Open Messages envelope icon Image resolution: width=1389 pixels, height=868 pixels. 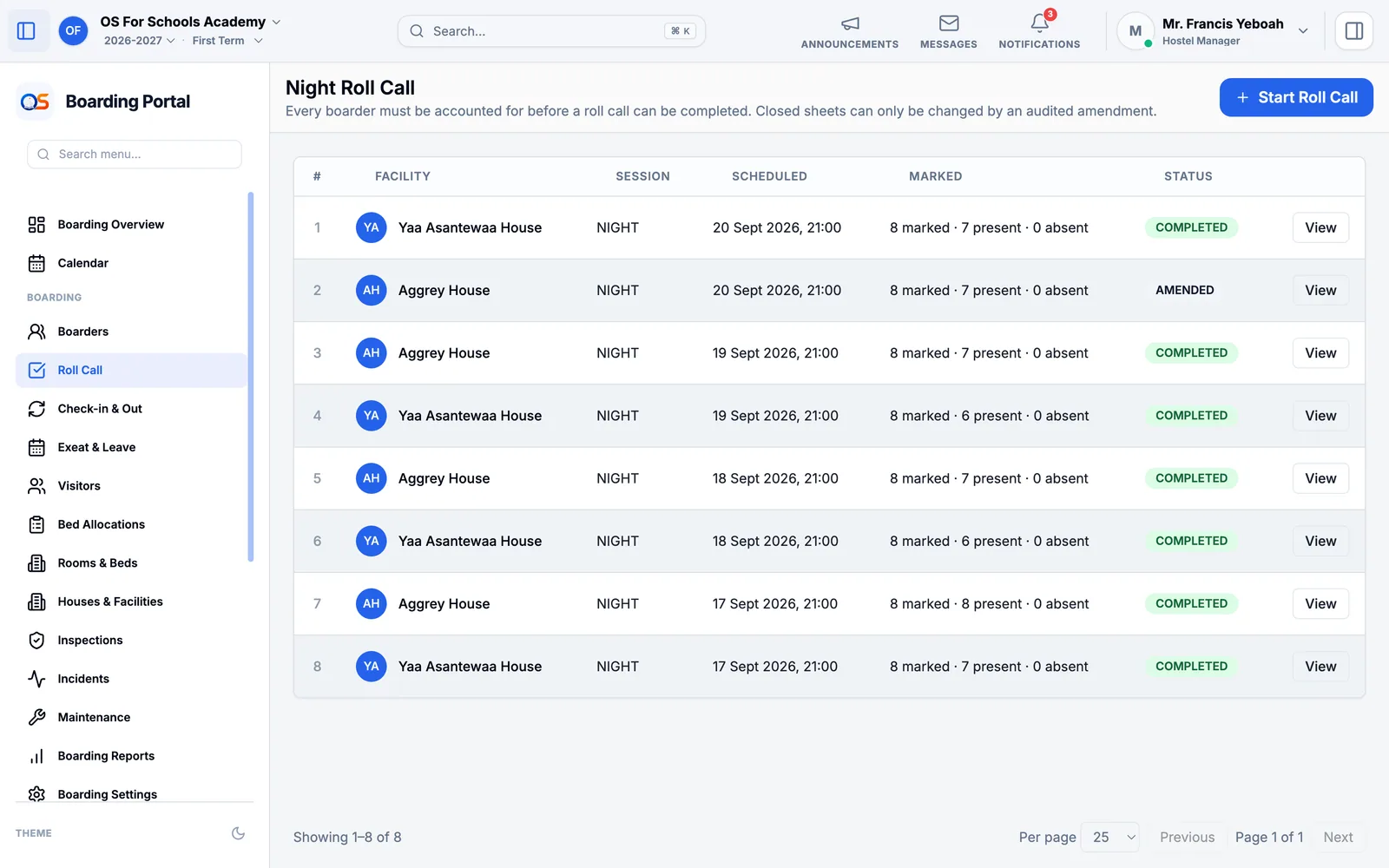949,23
